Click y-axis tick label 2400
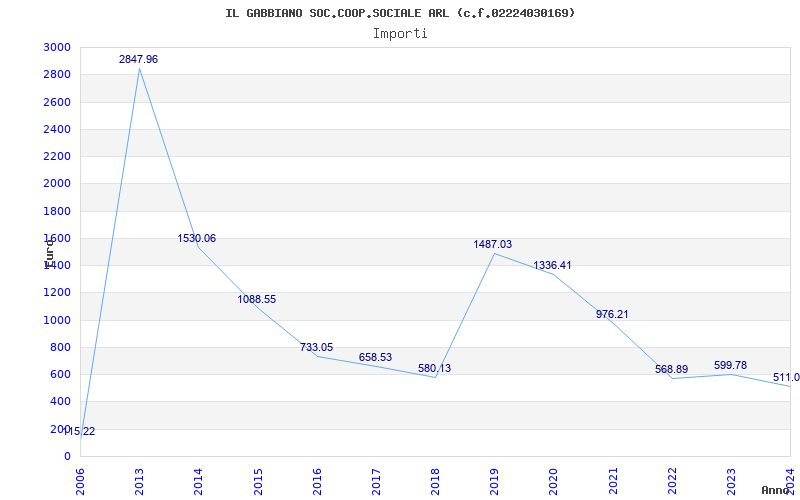This screenshot has width=800, height=500. point(57,130)
